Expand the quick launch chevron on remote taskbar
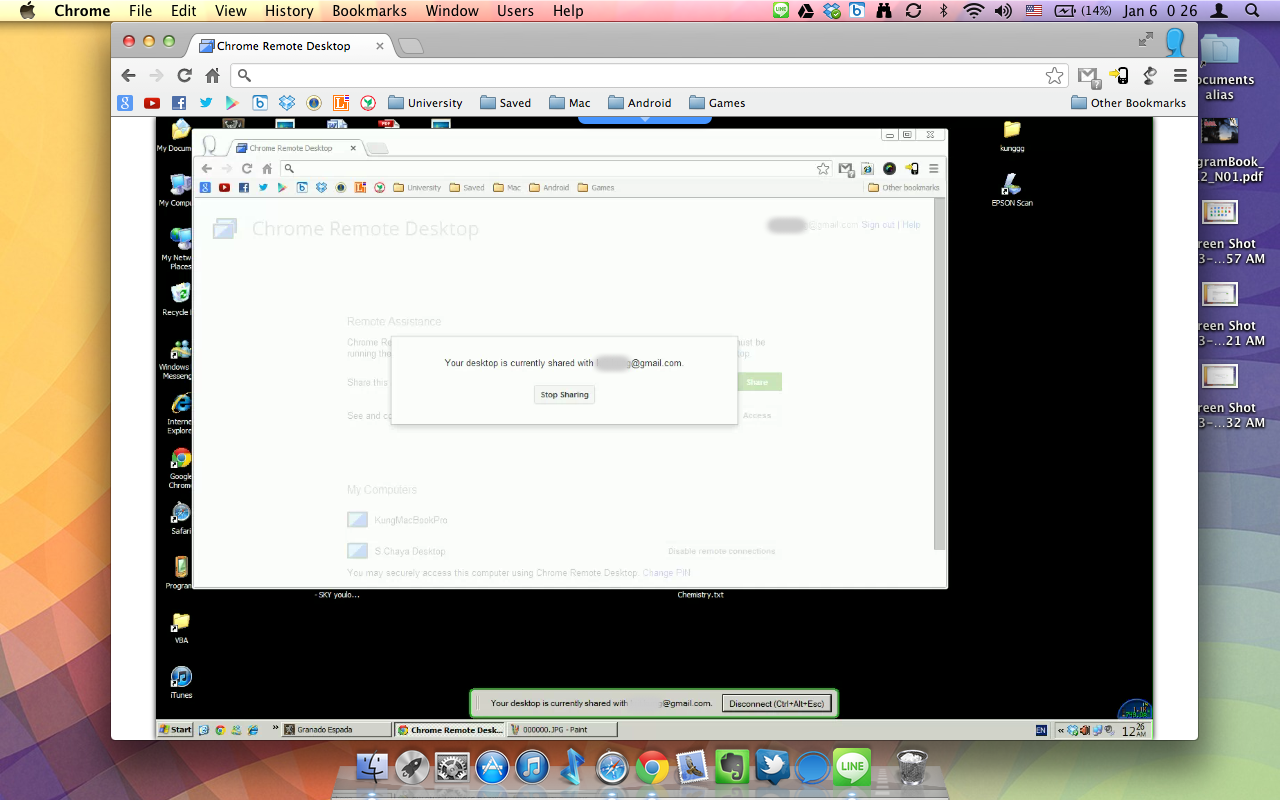Screen dimensions: 1280x800 click(275, 729)
